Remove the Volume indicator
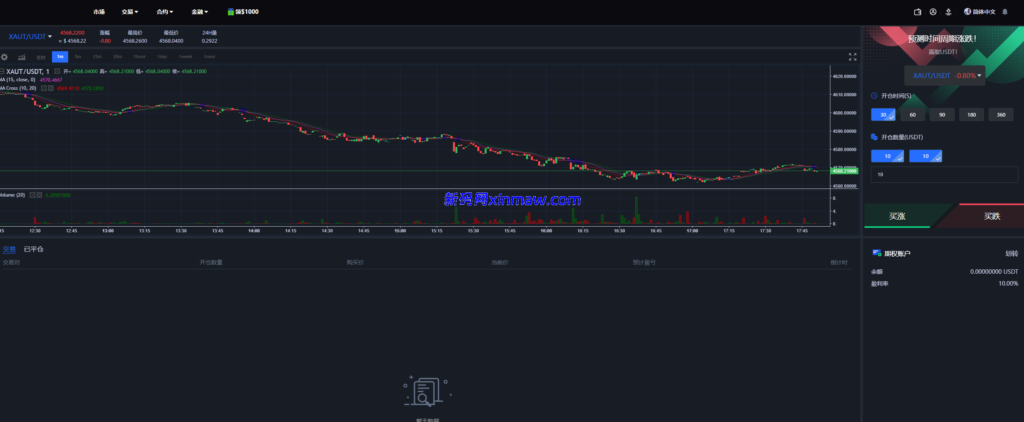Screen dimensions: 1024x422 [x=39, y=195]
